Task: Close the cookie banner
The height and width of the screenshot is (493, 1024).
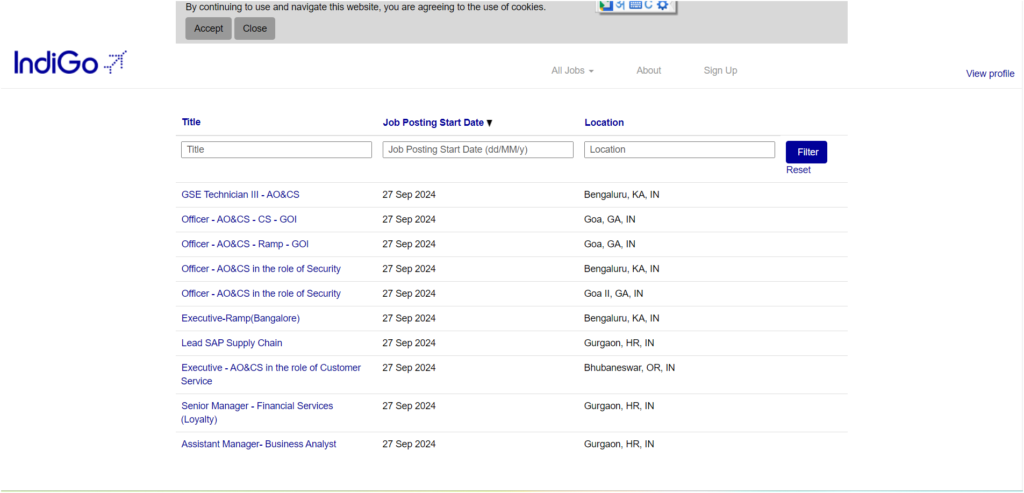Action: click(255, 28)
